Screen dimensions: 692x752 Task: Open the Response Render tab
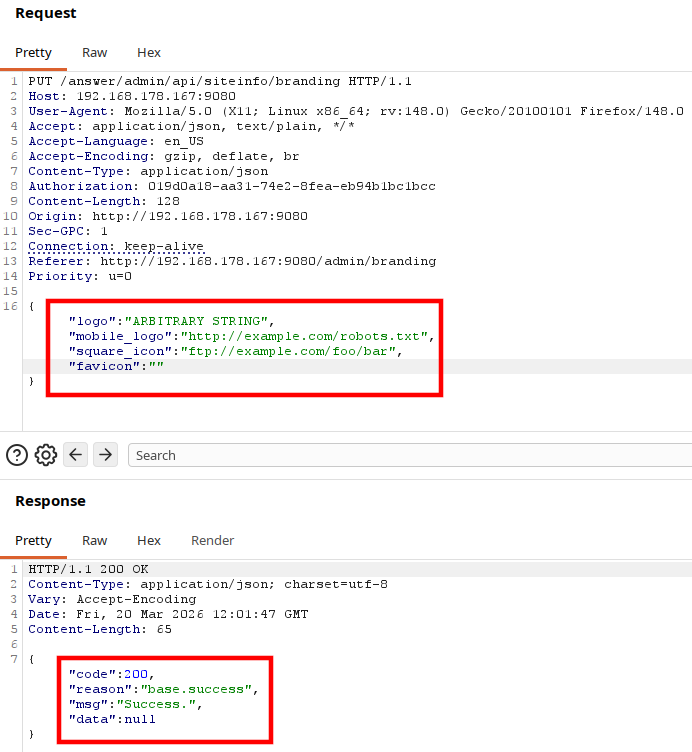[x=212, y=540]
